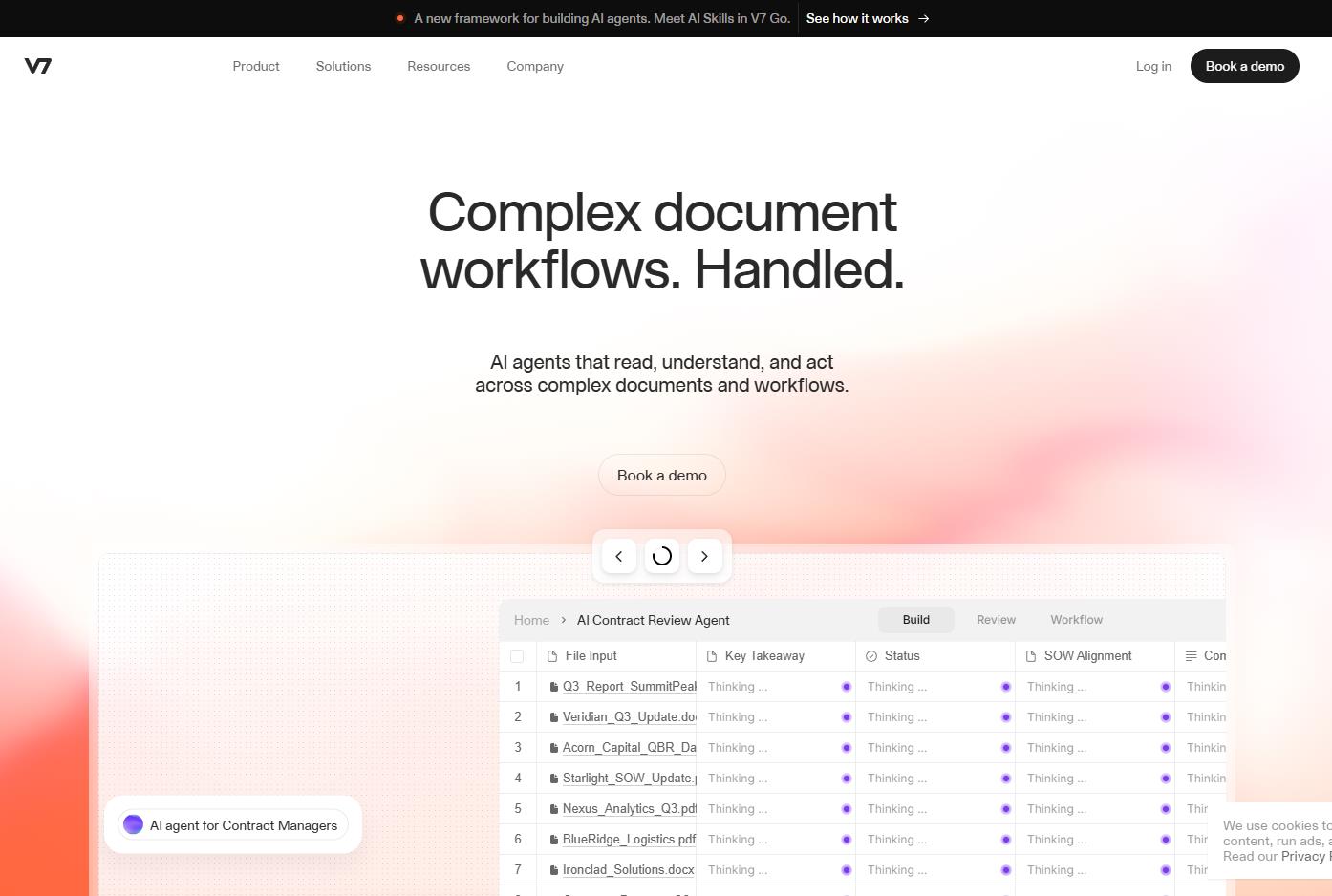Click the black Book a demo button
The width and height of the screenshot is (1332, 896).
(1244, 66)
